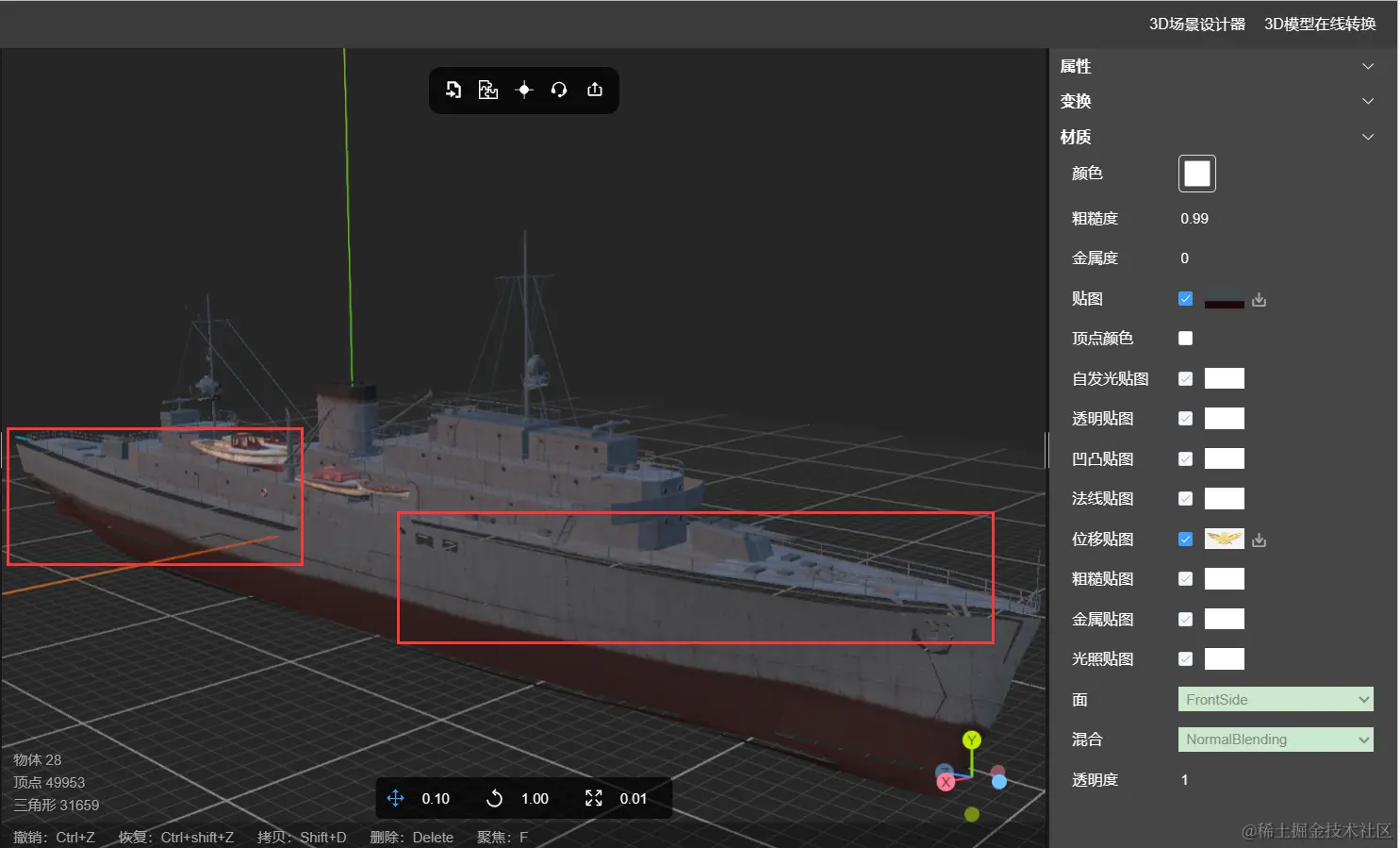Viewport: 1400px width, 848px height.
Task: Click the 物体 28 statistic
Action: coord(38,760)
